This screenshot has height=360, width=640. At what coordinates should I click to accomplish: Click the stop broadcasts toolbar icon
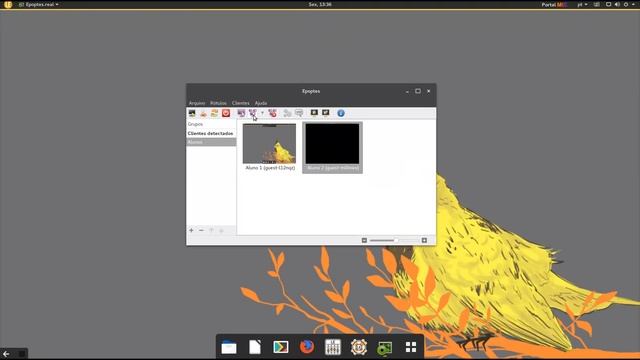coord(272,113)
